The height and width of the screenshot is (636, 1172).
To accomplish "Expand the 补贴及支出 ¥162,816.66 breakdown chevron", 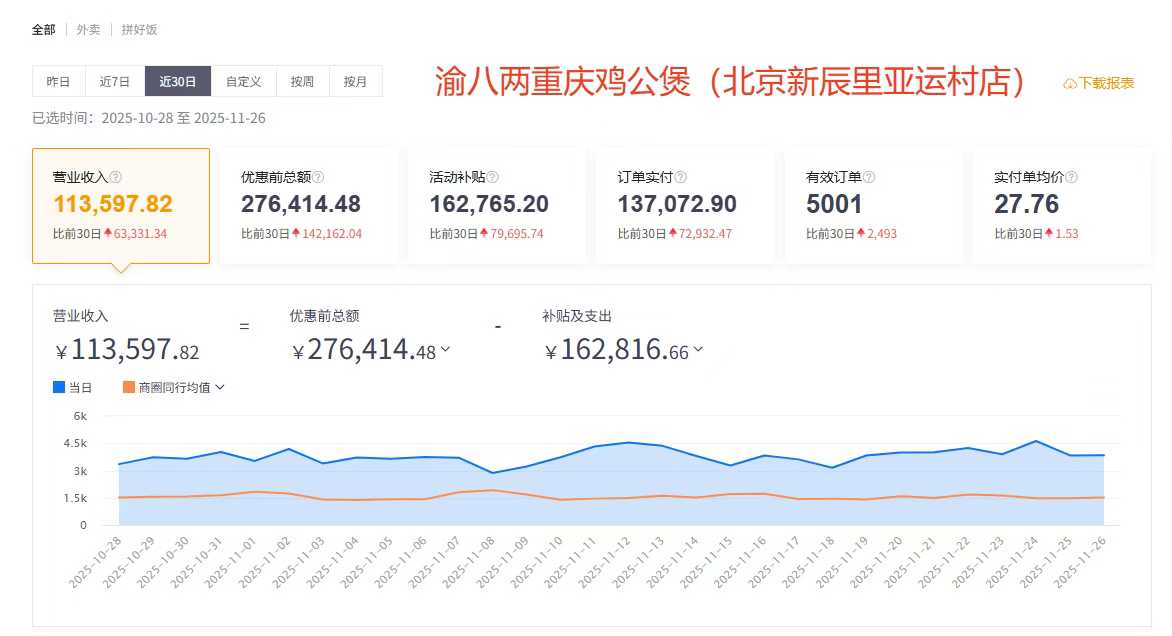I will (698, 350).
